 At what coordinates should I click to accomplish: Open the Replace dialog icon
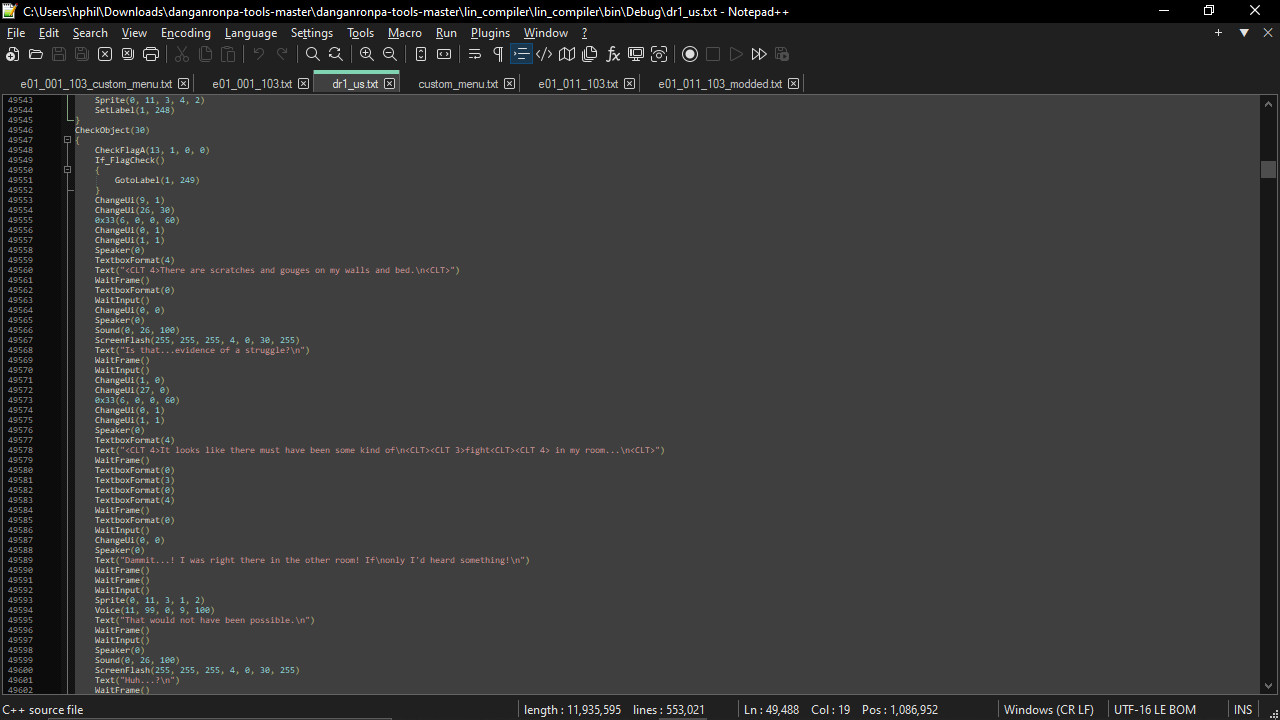point(335,54)
